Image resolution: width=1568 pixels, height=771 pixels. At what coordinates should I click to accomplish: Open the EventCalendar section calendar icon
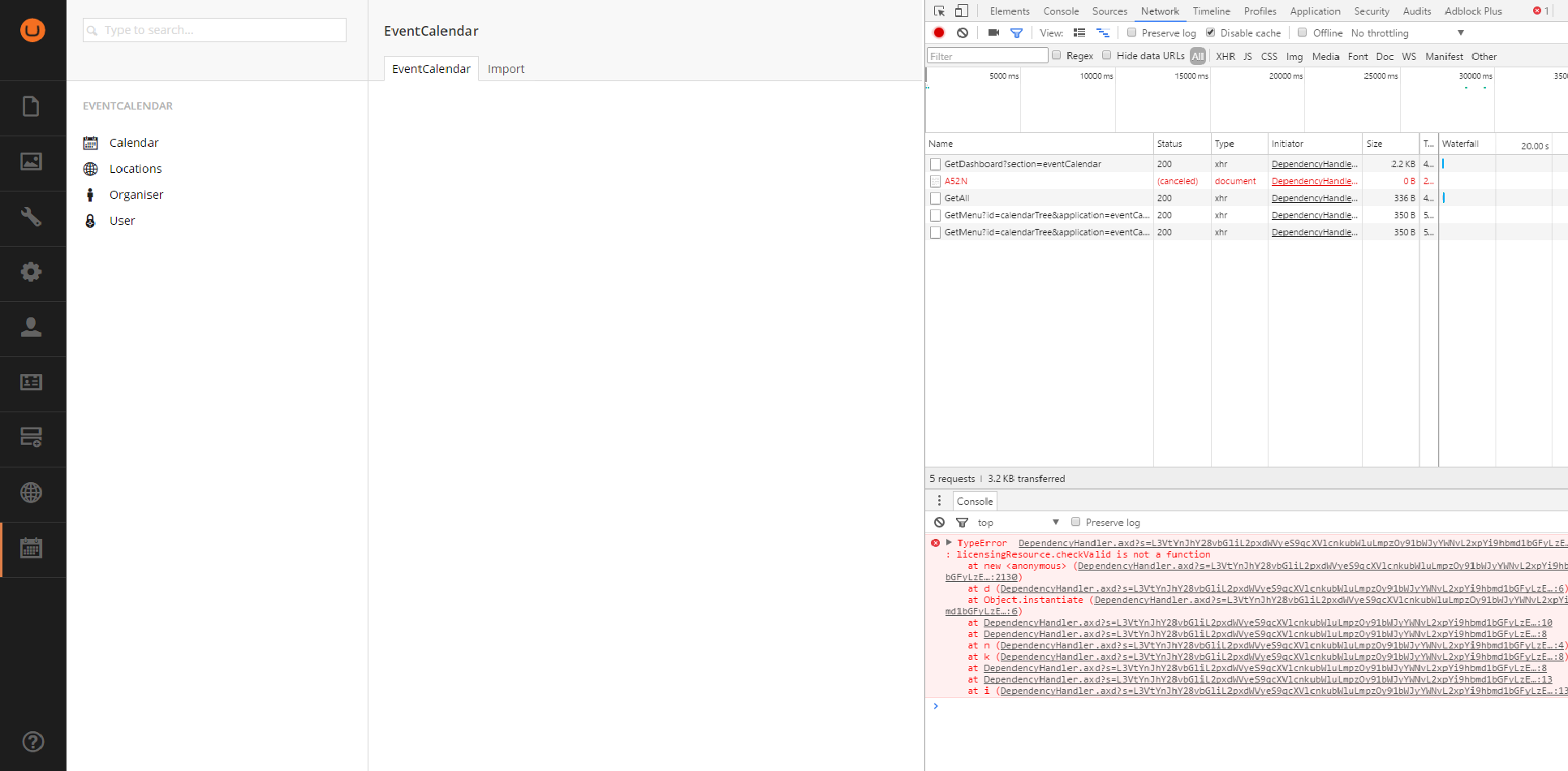[x=31, y=548]
